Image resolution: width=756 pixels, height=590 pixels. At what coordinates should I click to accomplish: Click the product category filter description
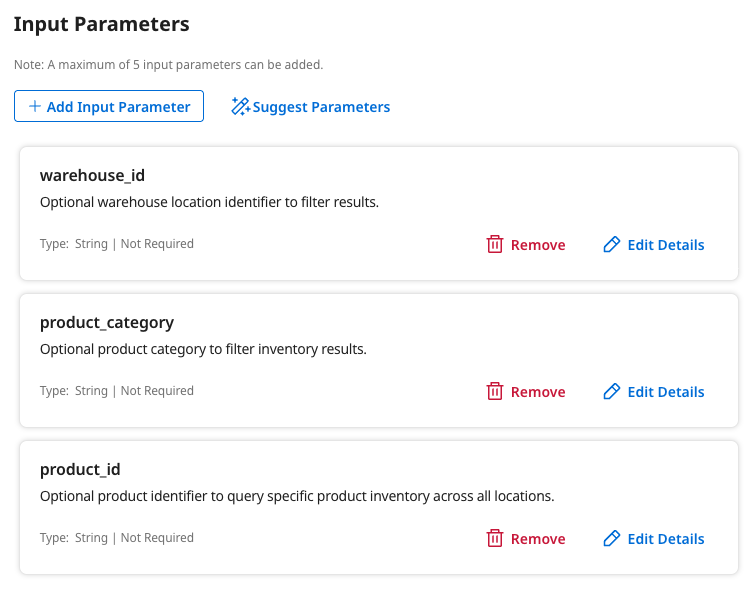click(x=203, y=349)
